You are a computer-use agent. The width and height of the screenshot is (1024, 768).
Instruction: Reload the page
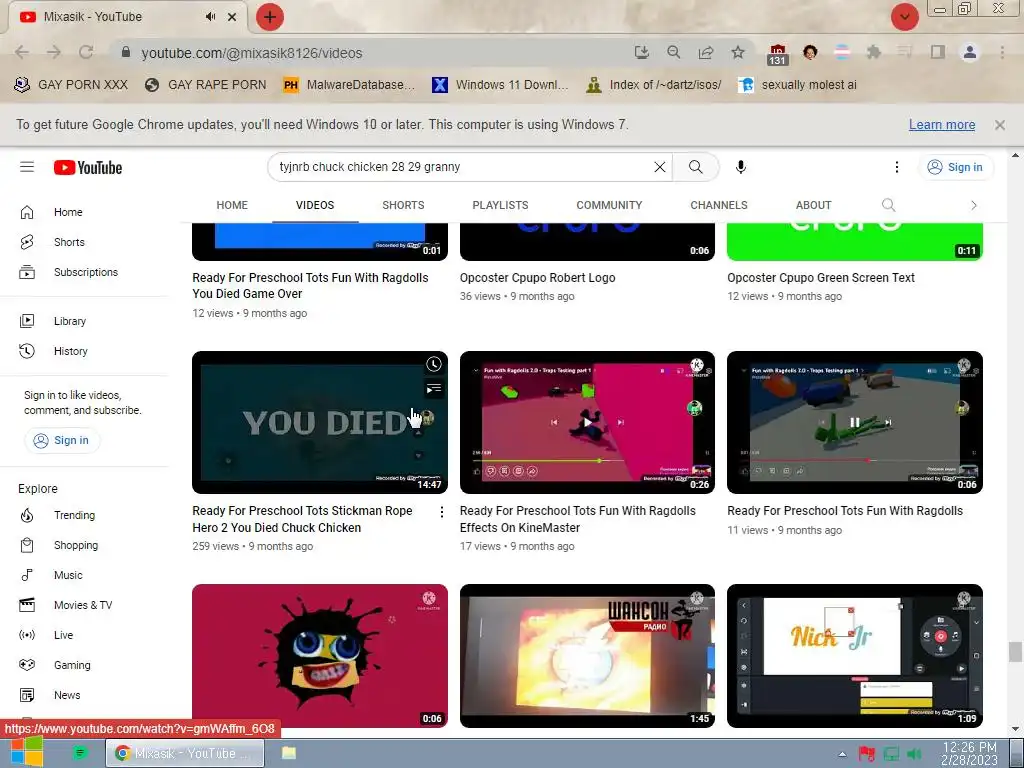tap(86, 52)
